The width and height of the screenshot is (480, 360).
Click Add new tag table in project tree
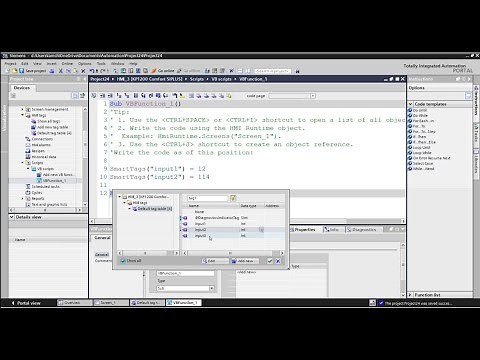[52, 127]
